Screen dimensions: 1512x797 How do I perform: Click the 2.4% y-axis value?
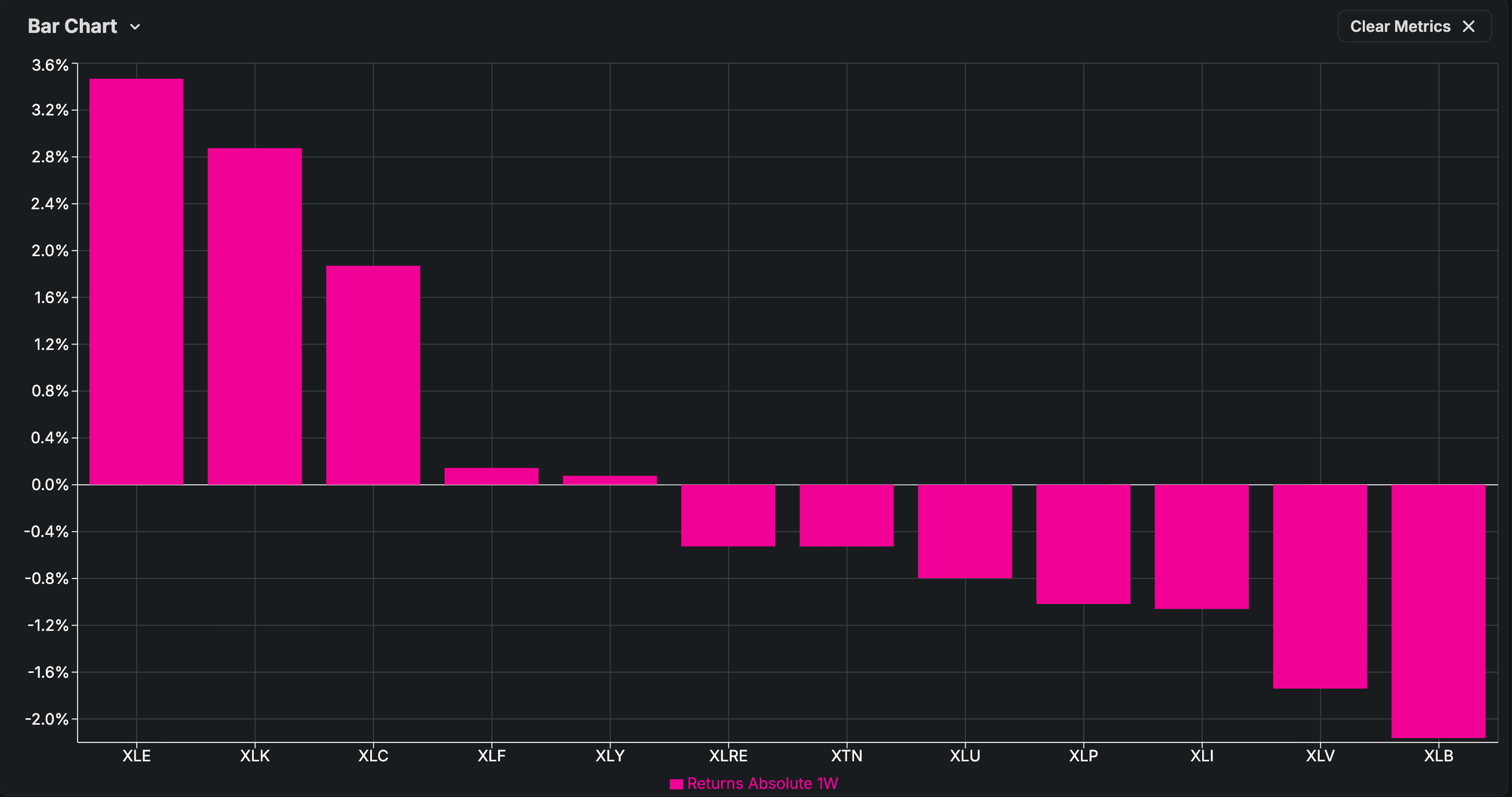[50, 204]
